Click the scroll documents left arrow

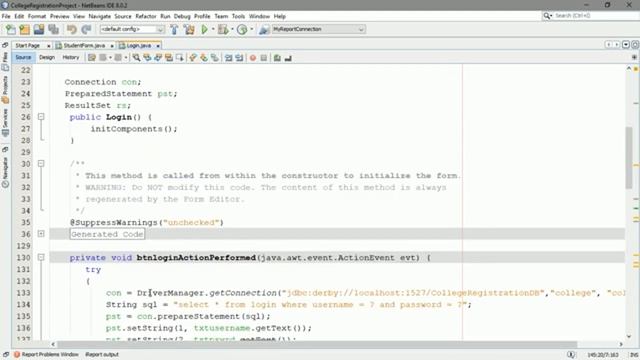click(x=609, y=45)
